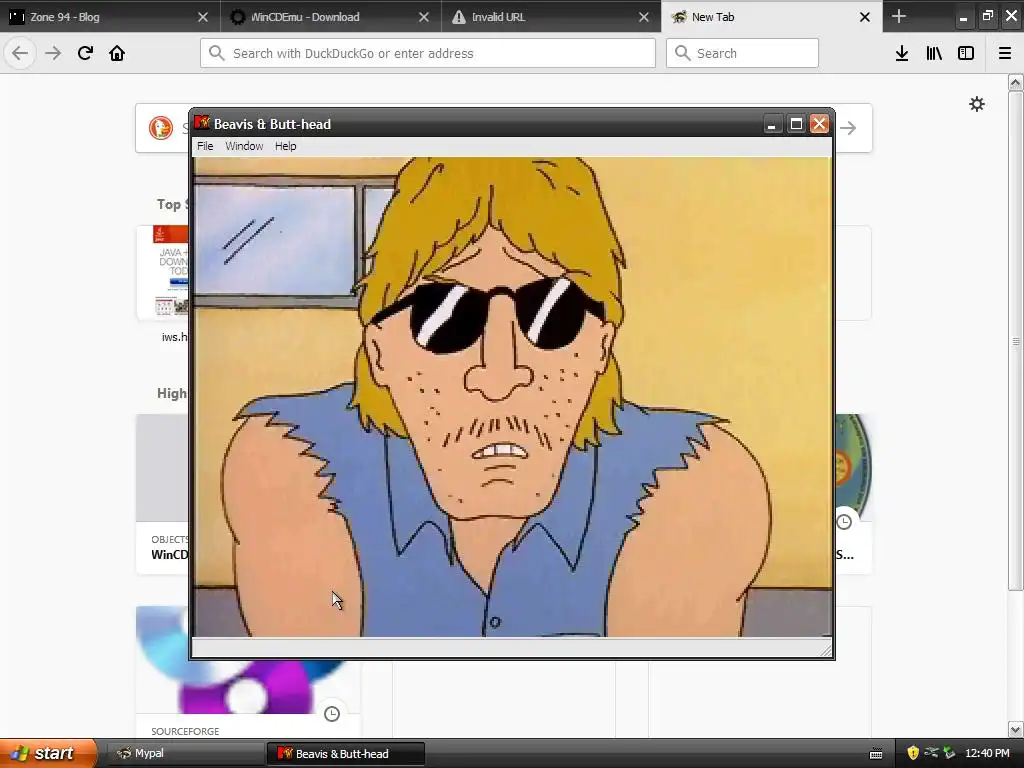Click the keyboard icon in system tray
Screen dimensions: 1024x768
tap(876, 754)
